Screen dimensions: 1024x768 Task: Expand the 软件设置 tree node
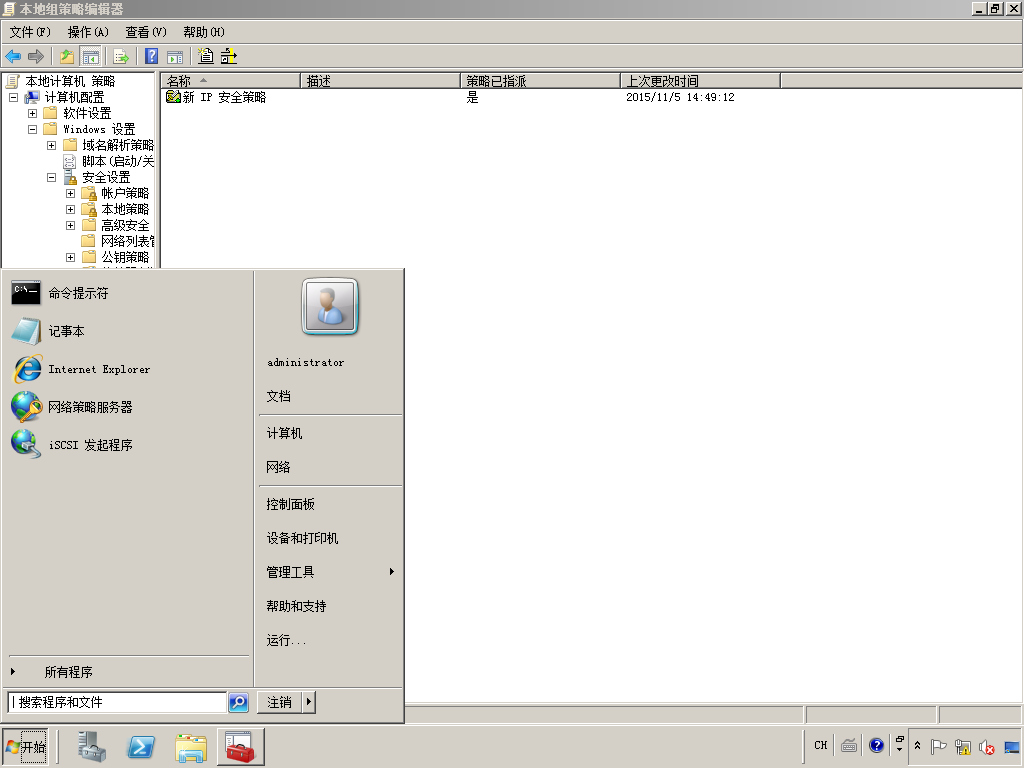click(x=33, y=114)
